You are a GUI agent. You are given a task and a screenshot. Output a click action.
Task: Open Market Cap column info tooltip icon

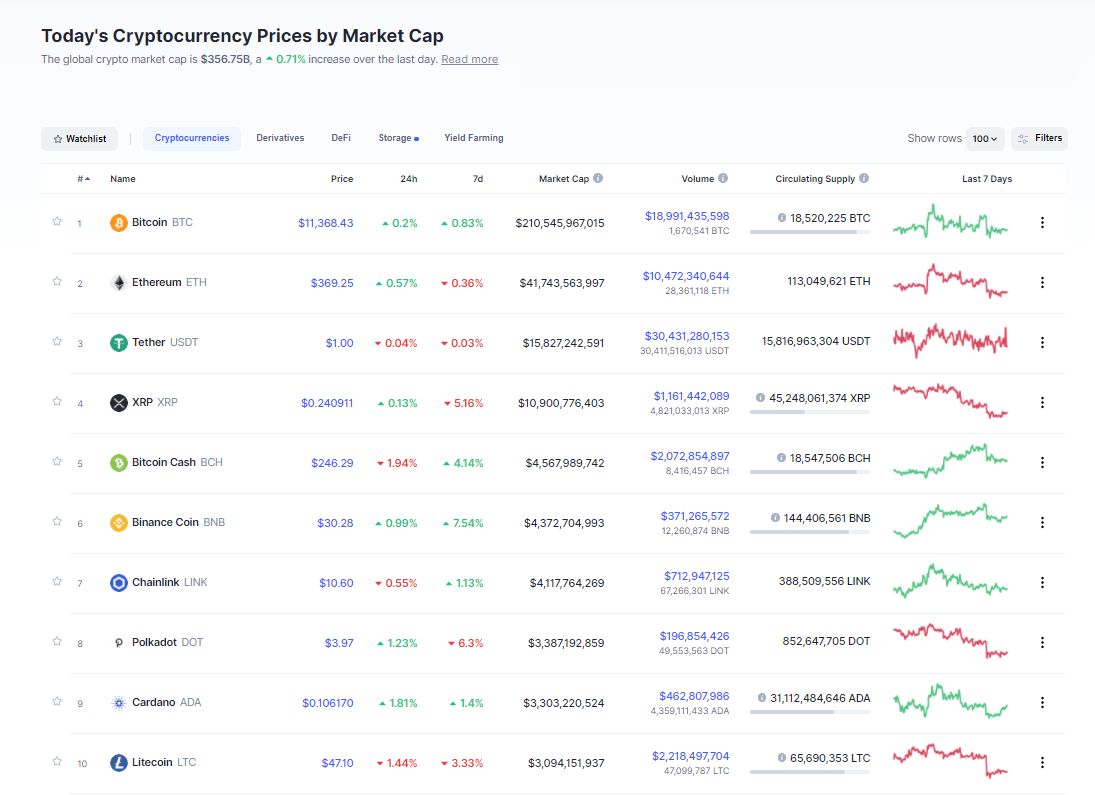(x=598, y=178)
